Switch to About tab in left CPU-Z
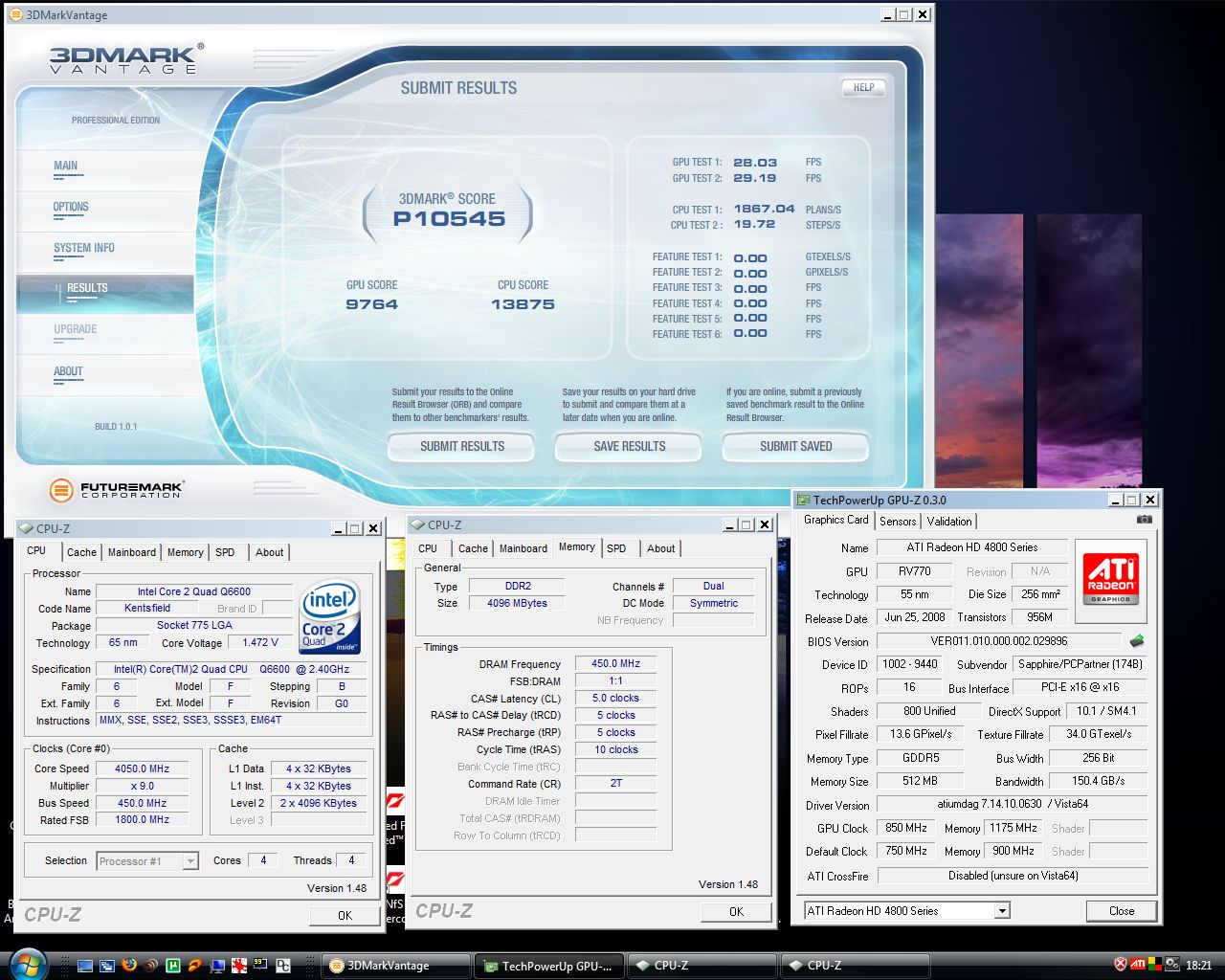The image size is (1225, 980). (269, 552)
